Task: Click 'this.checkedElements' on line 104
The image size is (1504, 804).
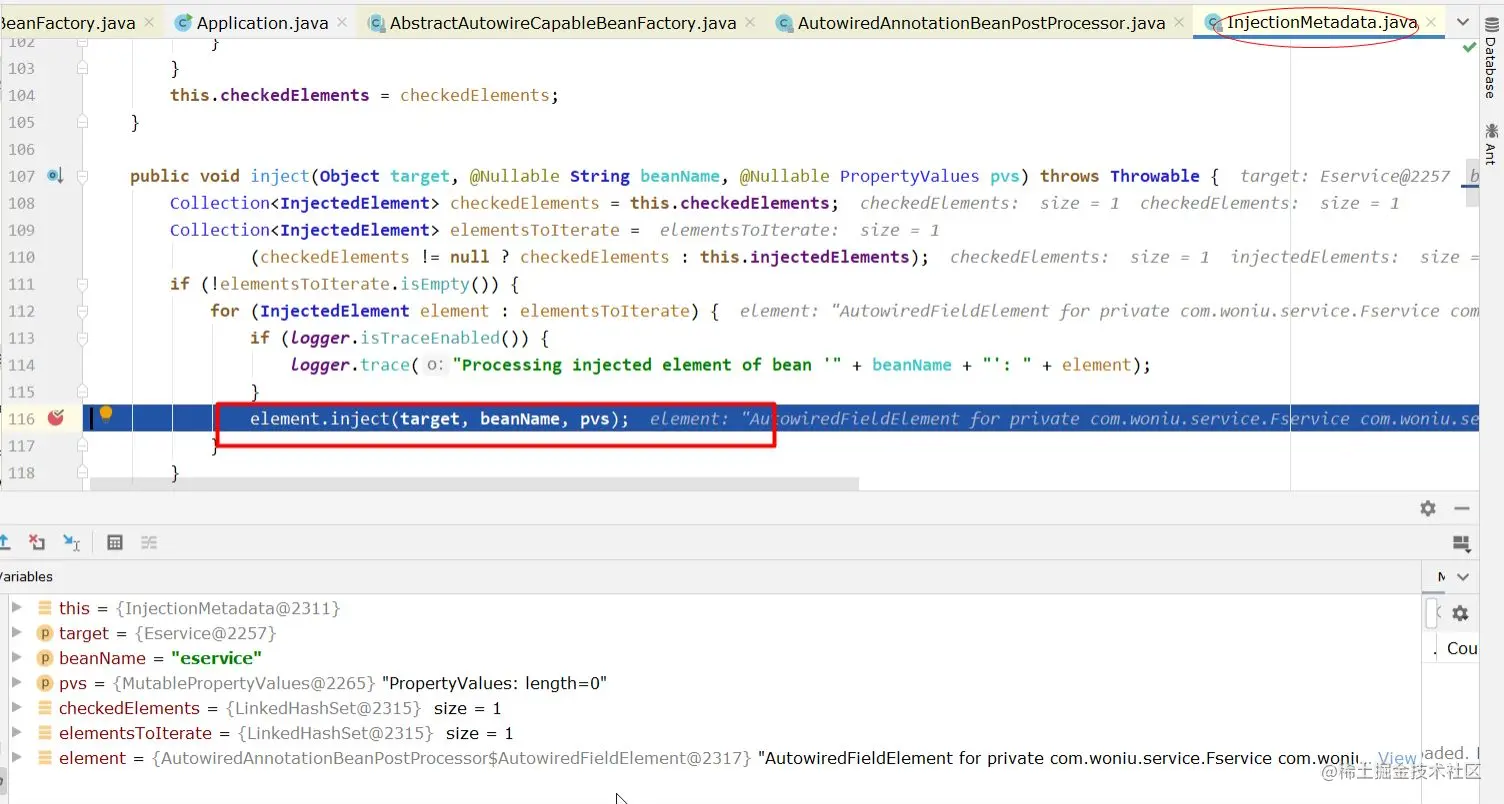Action: pyautogui.click(x=270, y=95)
